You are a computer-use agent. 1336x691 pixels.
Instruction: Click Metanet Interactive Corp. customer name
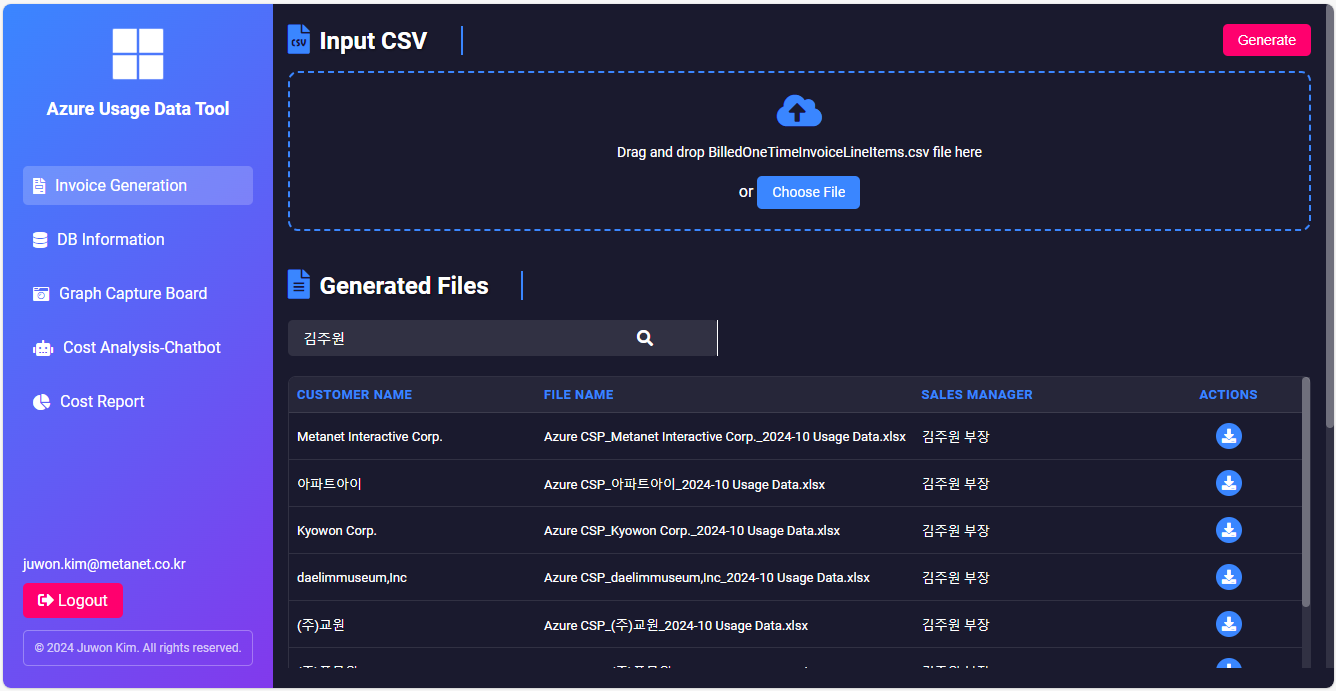(370, 437)
